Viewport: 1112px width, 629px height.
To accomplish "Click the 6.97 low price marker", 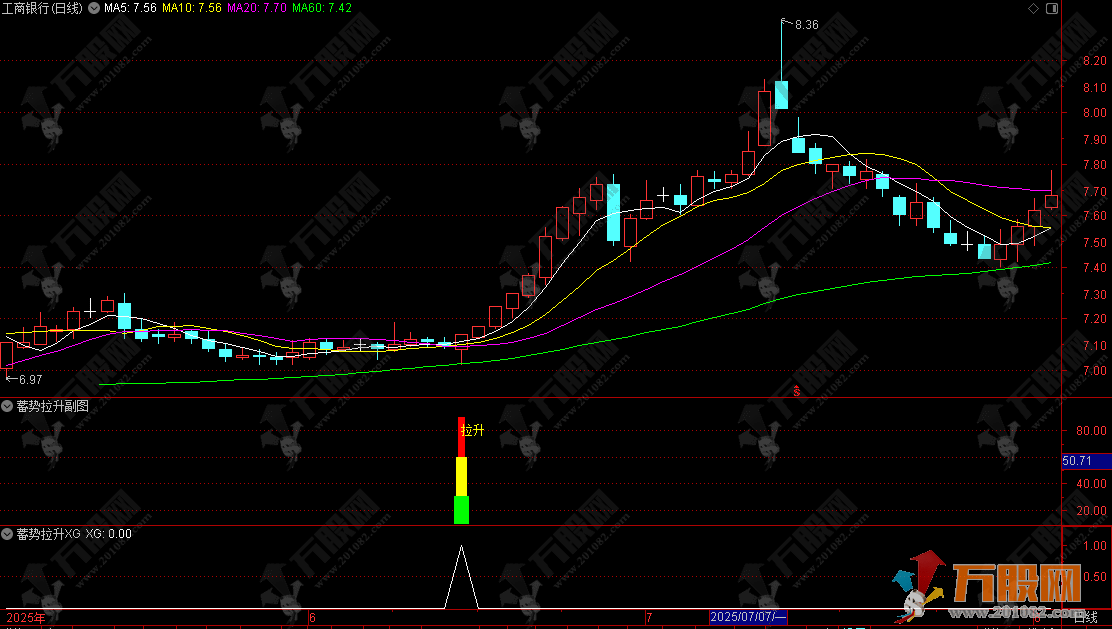I will 30,379.
